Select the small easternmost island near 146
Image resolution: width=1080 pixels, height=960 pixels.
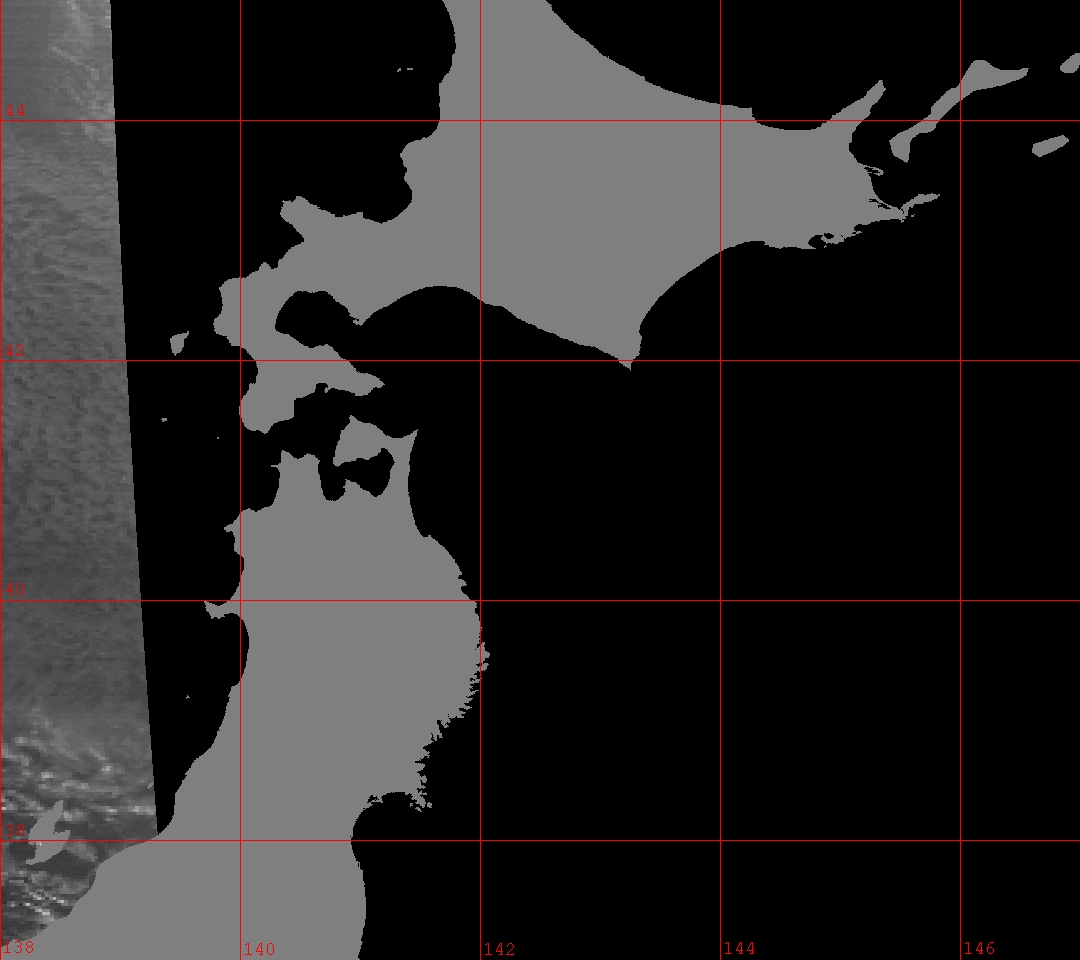click(1050, 146)
